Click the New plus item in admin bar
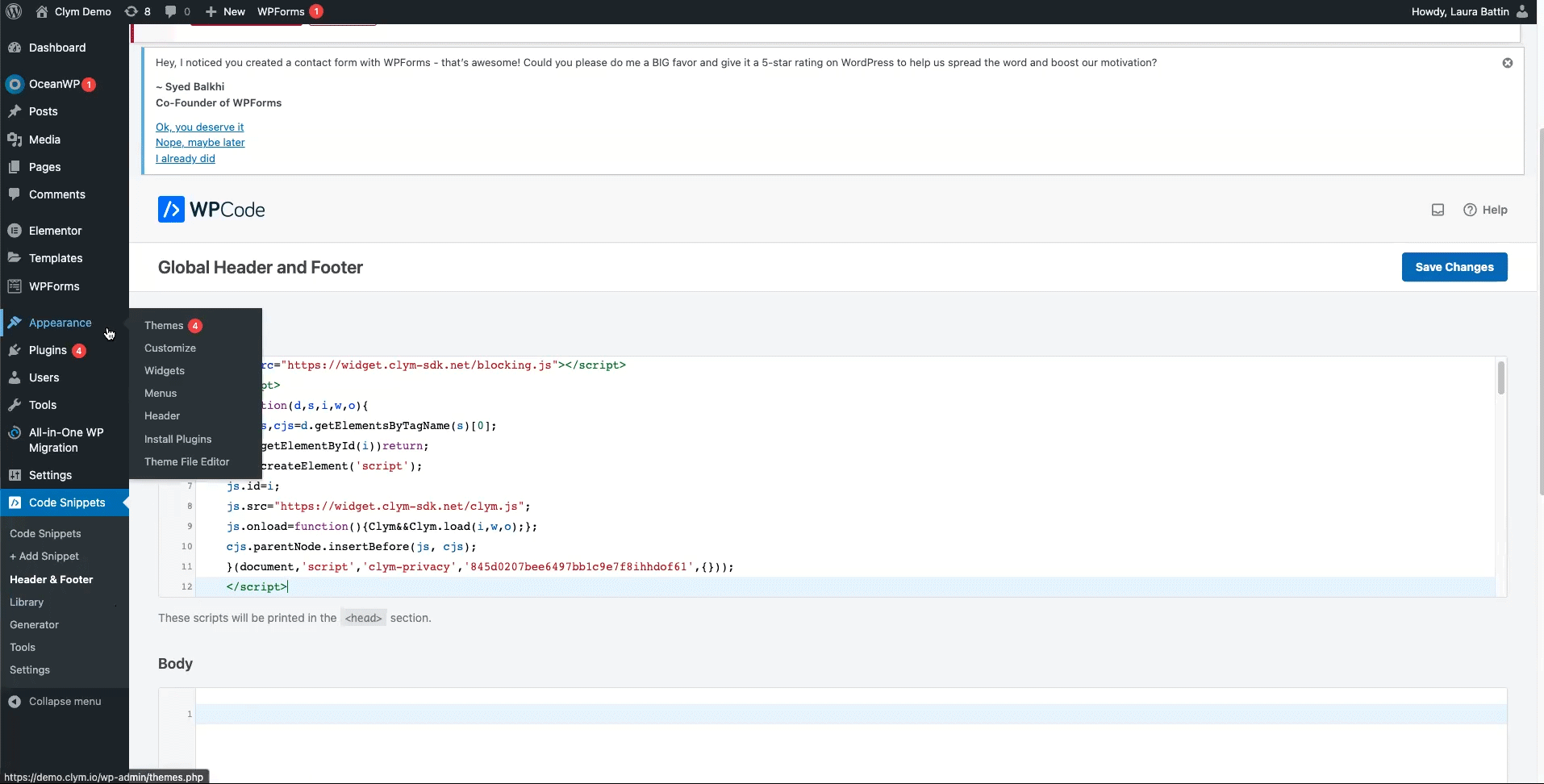The height and width of the screenshot is (784, 1544). (x=225, y=11)
